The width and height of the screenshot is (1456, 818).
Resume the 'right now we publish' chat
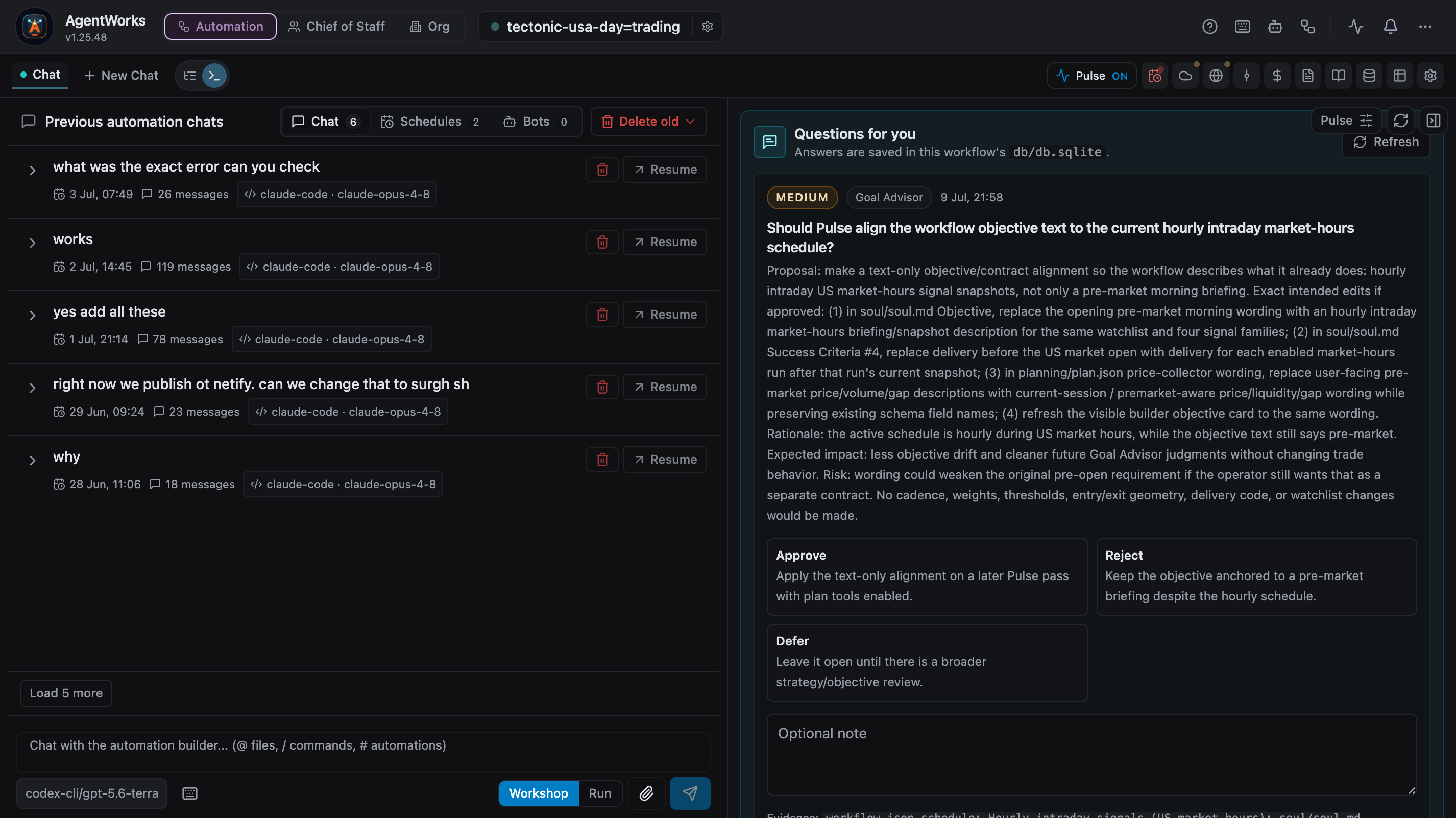(664, 387)
